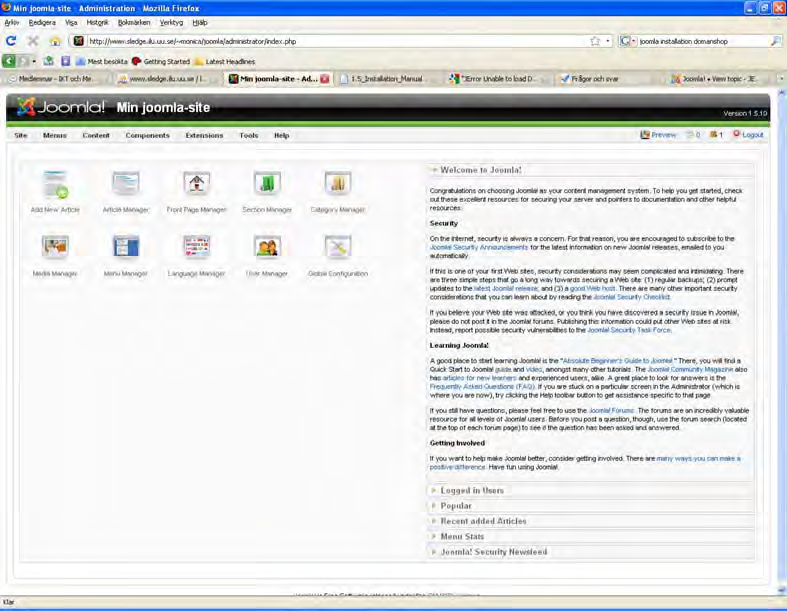Open the Tools menu
Image resolution: width=787 pixels, height=611 pixels.
(x=249, y=136)
